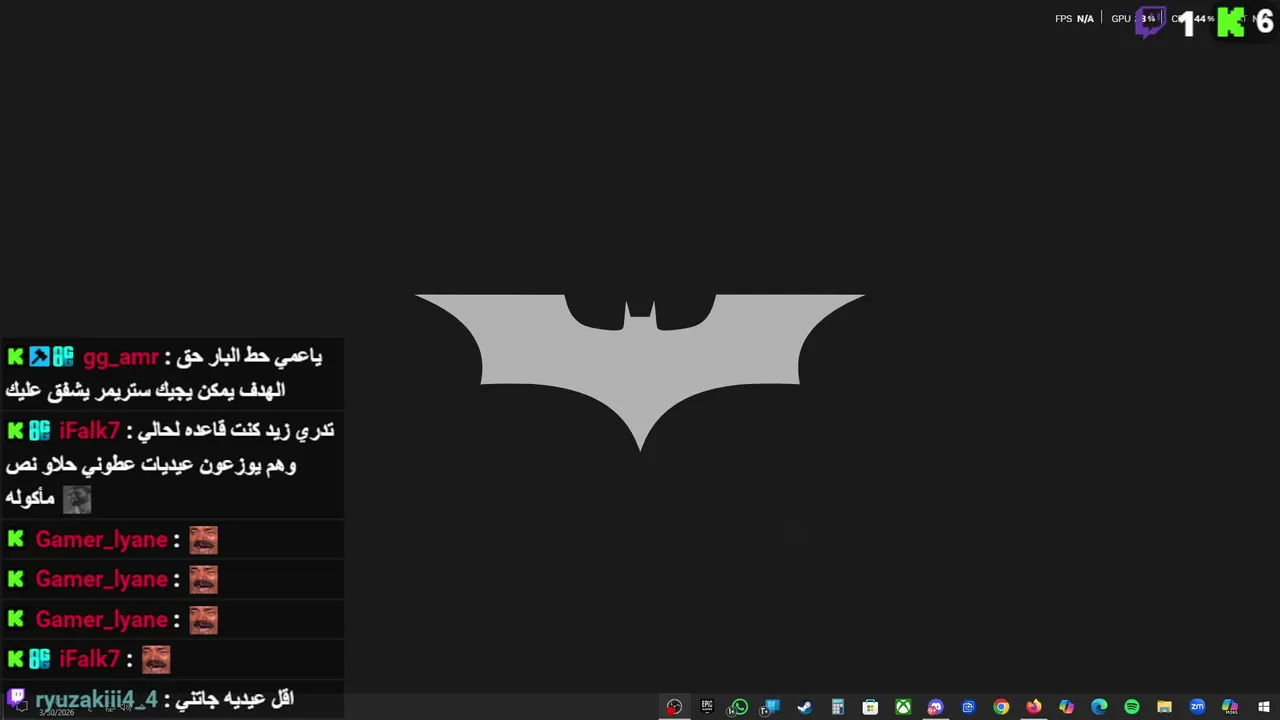Click the green Kick viewer-count logo

[1231, 21]
